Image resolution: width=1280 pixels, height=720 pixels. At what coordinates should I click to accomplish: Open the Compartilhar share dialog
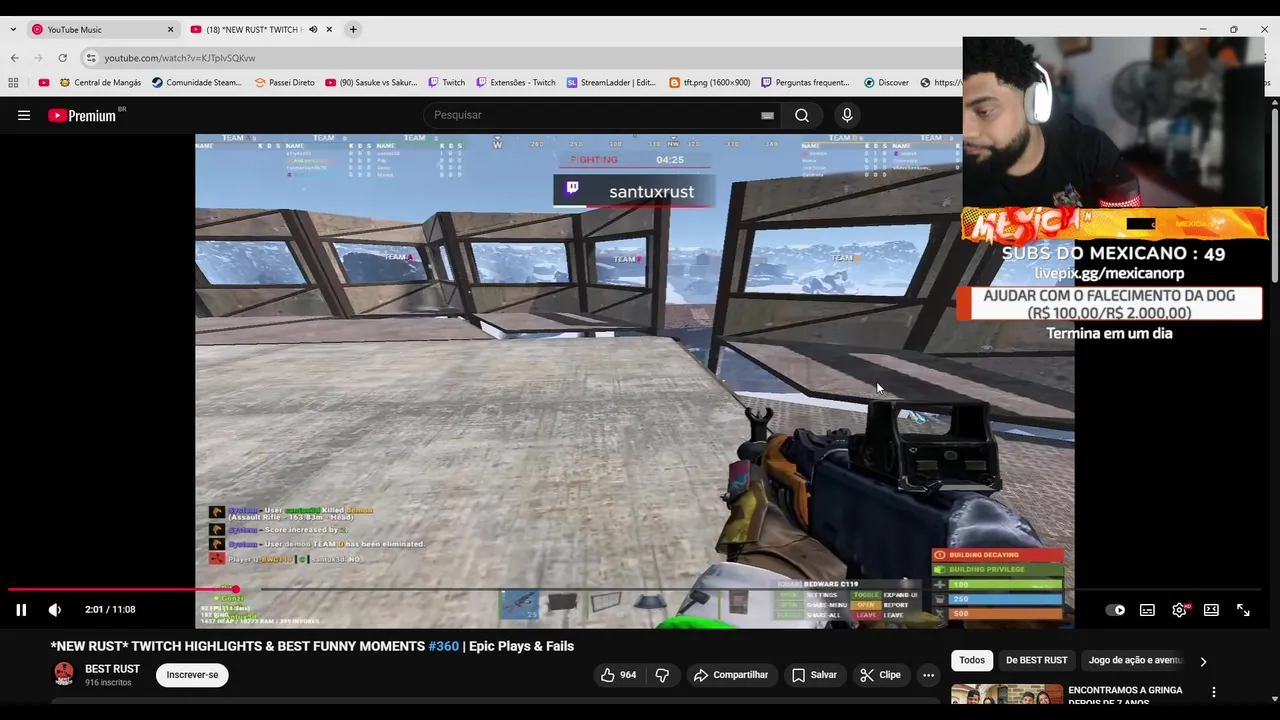pos(731,675)
